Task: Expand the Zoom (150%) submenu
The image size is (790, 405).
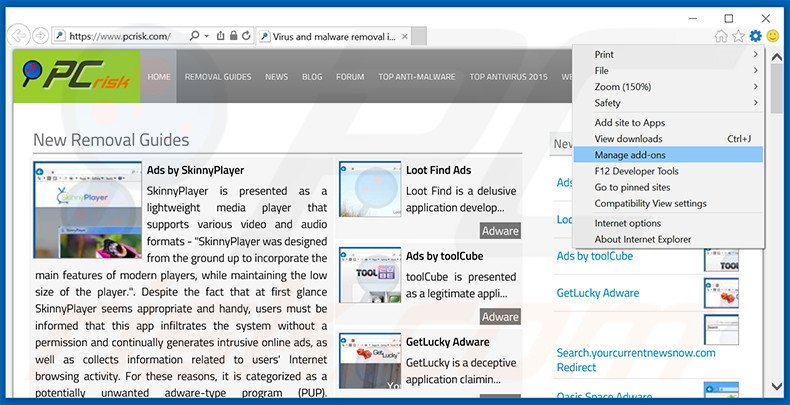Action: pyautogui.click(x=668, y=87)
